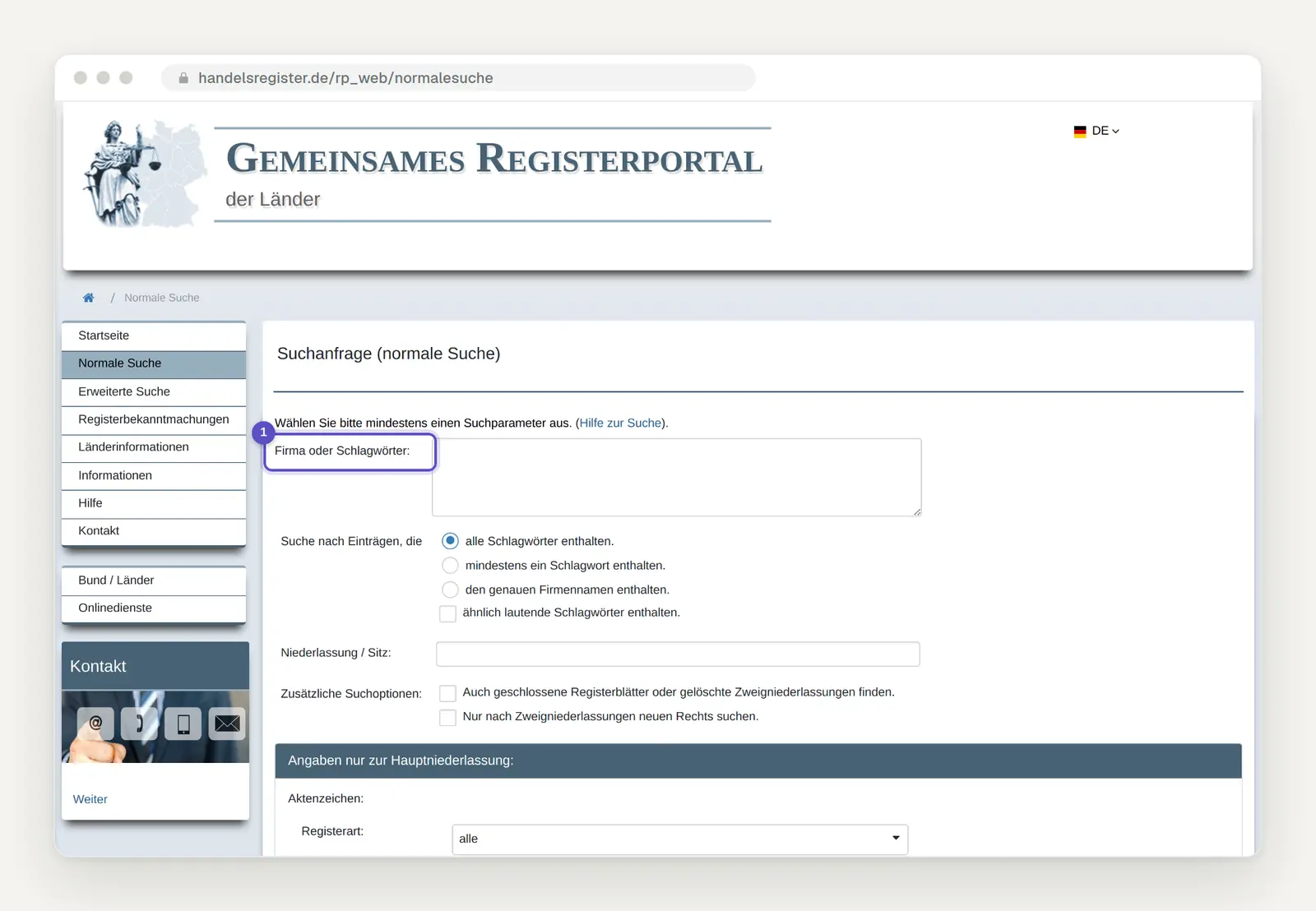
Task: Click the Kontakt box heading
Action: click(x=155, y=666)
